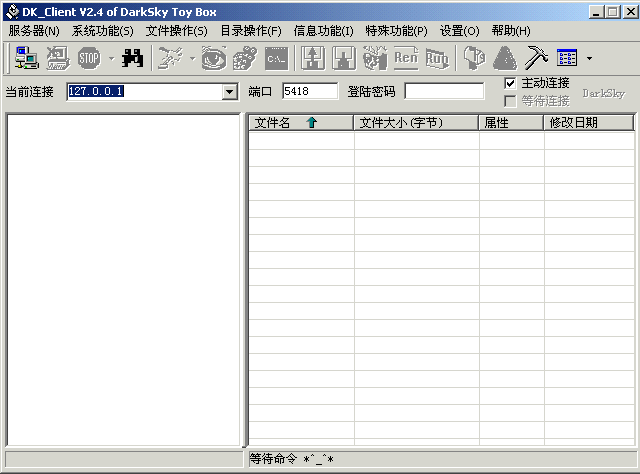This screenshot has width=640, height=474.
Task: Click the connect computers toolbar icon
Action: (26, 58)
